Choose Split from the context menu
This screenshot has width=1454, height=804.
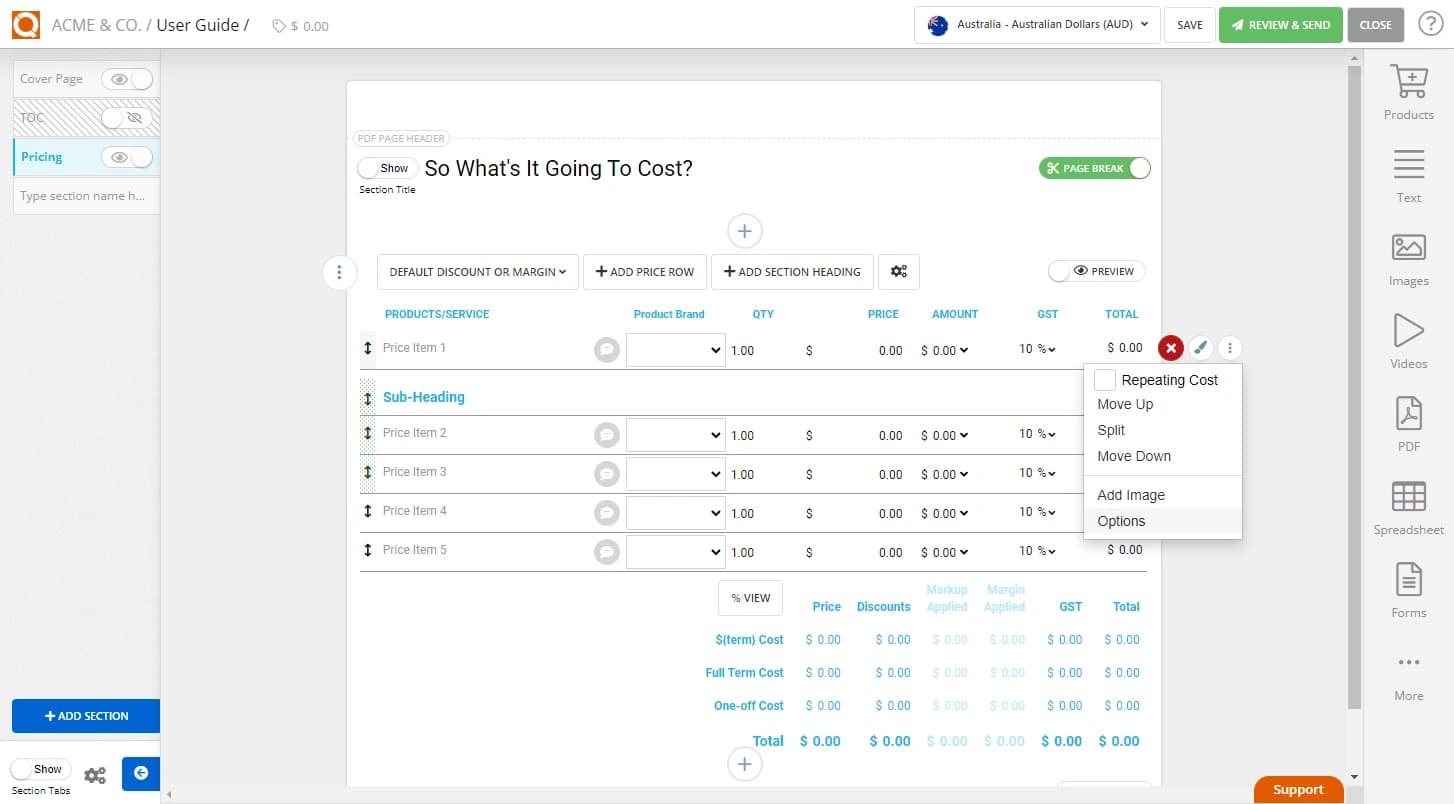pos(1110,430)
